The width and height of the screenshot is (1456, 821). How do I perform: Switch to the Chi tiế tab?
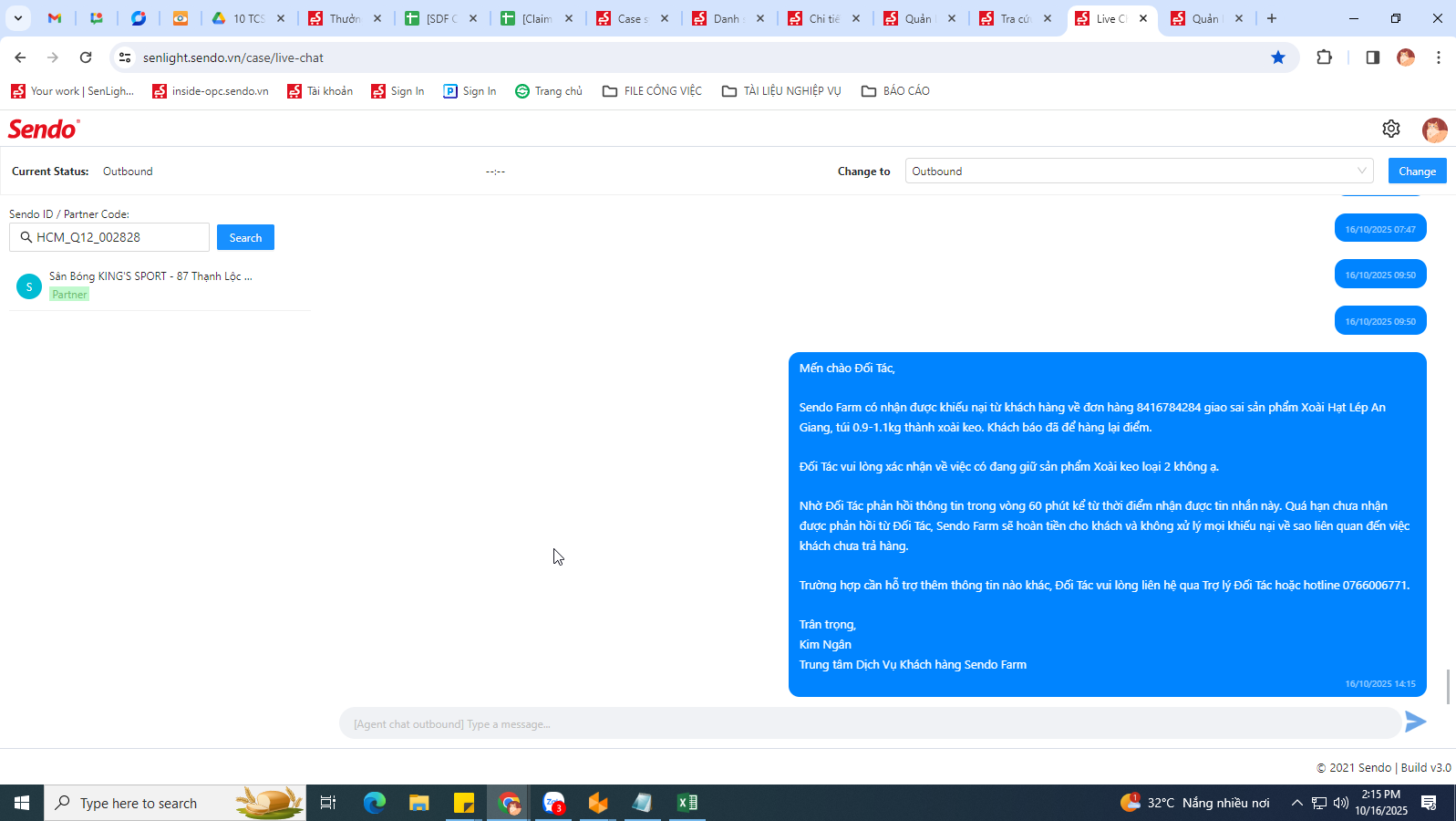point(824,18)
